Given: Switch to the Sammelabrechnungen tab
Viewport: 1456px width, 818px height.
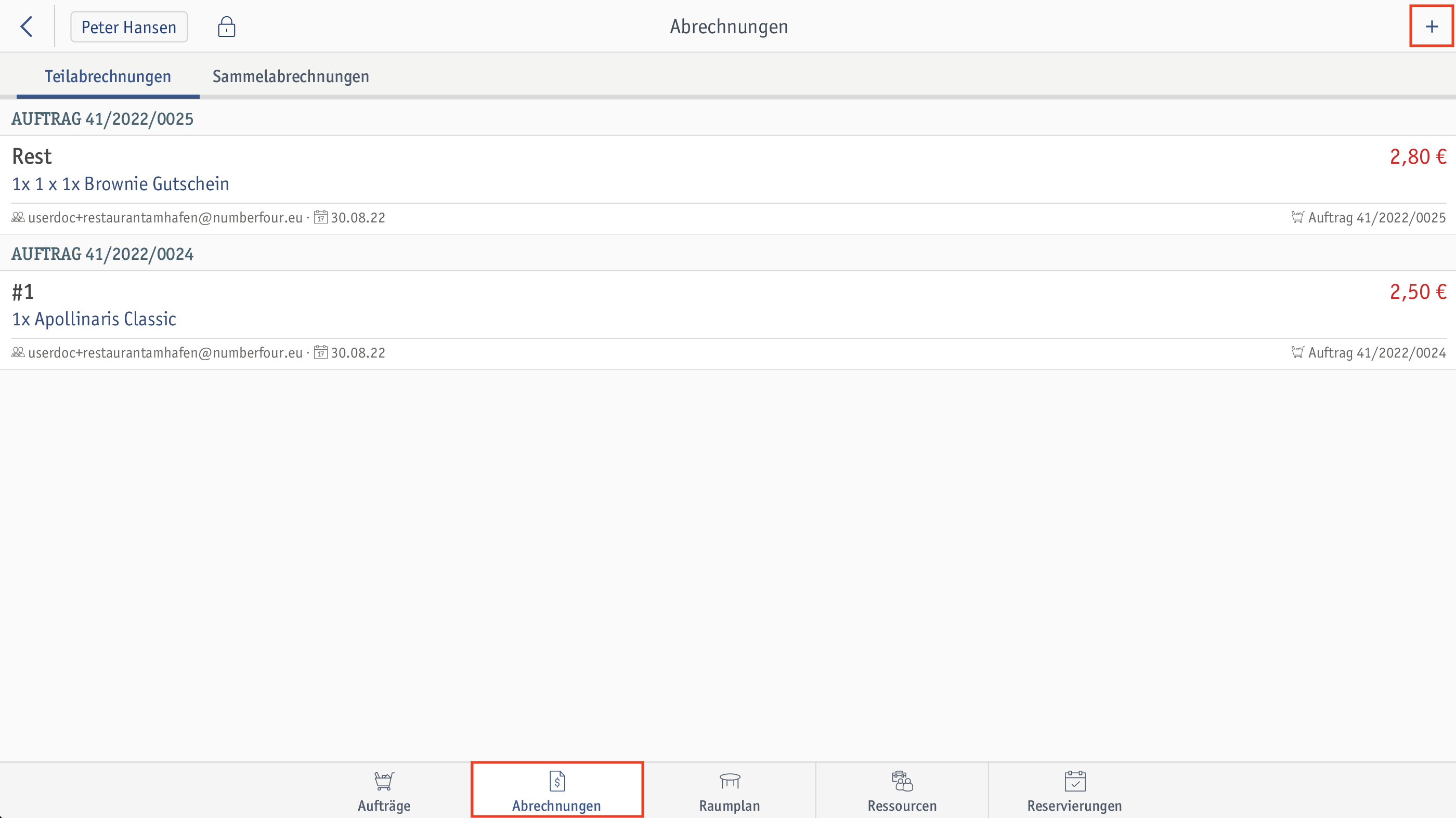Looking at the screenshot, I should [291, 76].
